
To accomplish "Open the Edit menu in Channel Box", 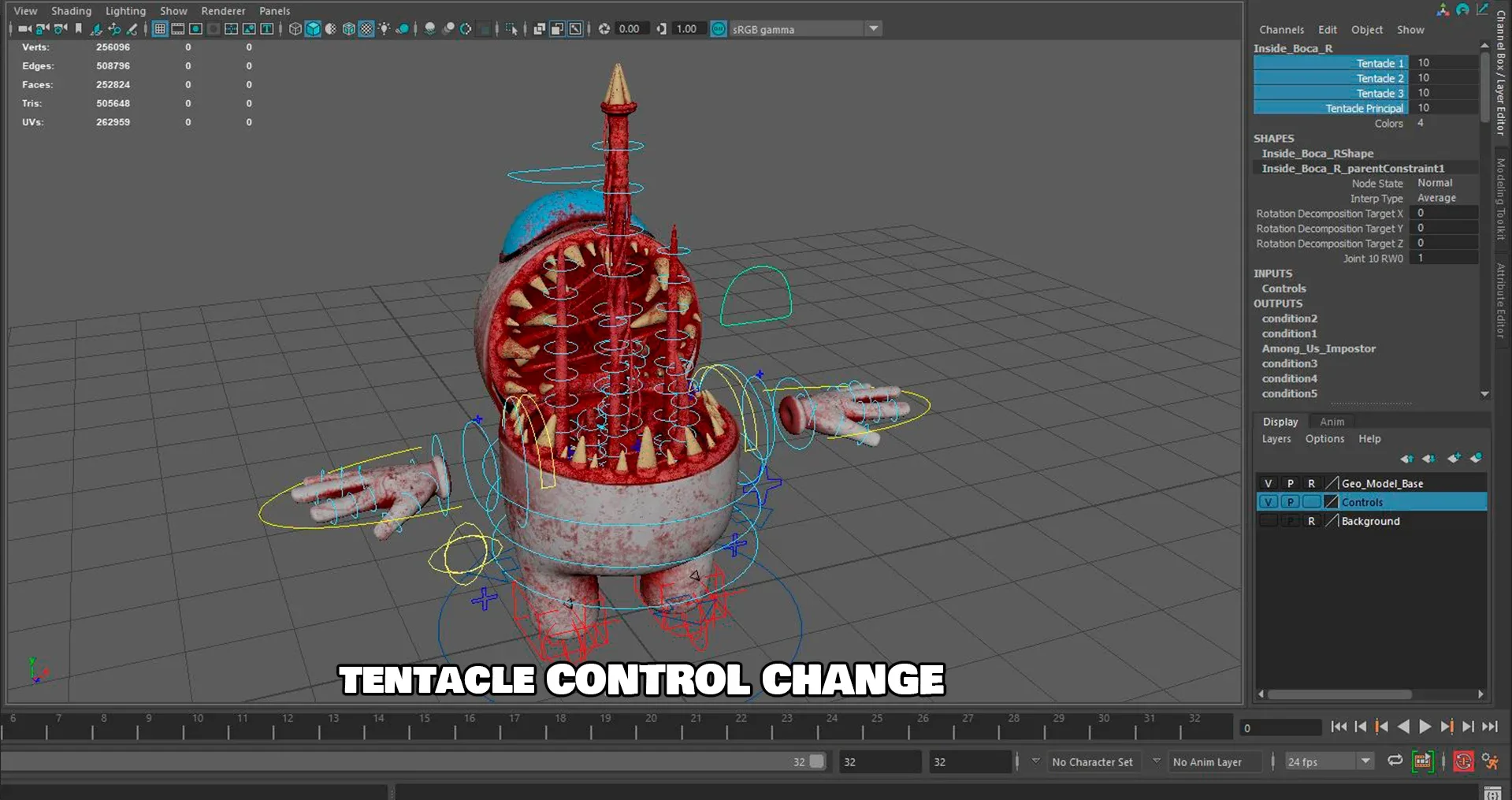I will [x=1327, y=30].
